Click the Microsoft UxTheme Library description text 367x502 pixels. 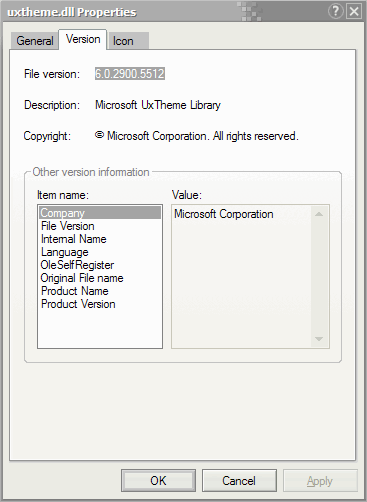[x=158, y=105]
